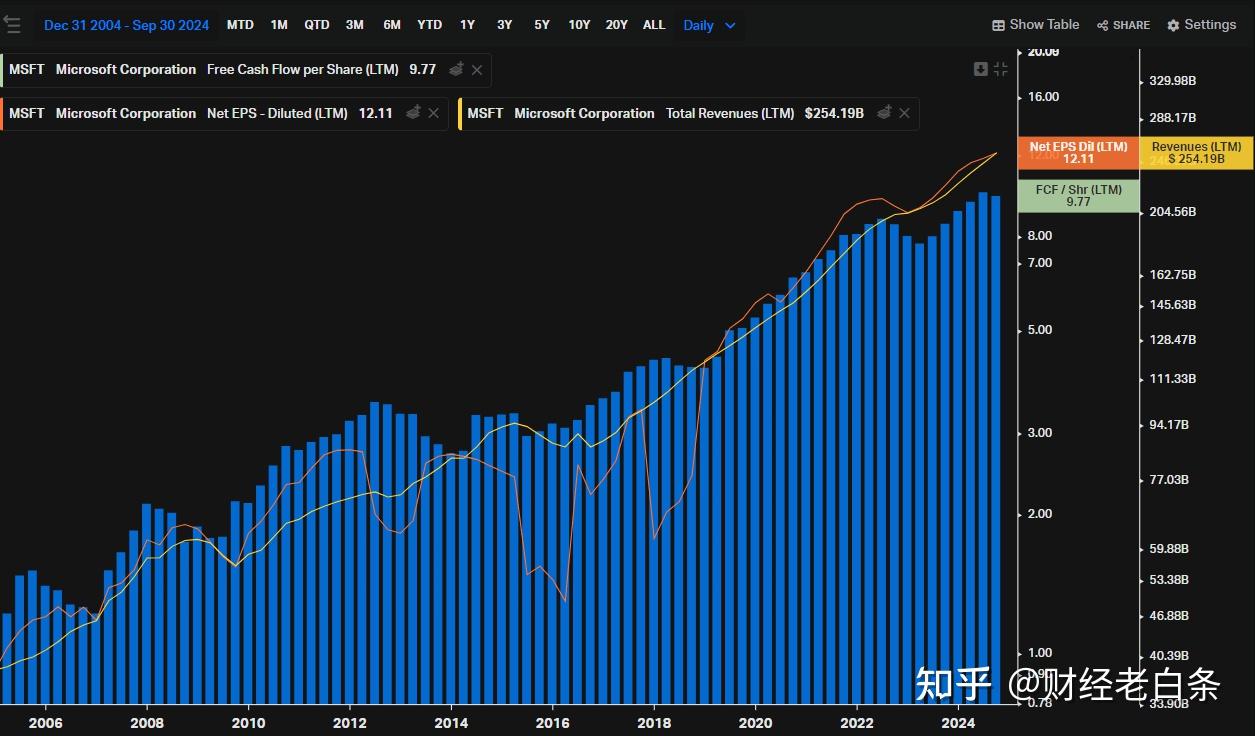
Task: Click style icon for Net EPS series
Action: pos(413,114)
